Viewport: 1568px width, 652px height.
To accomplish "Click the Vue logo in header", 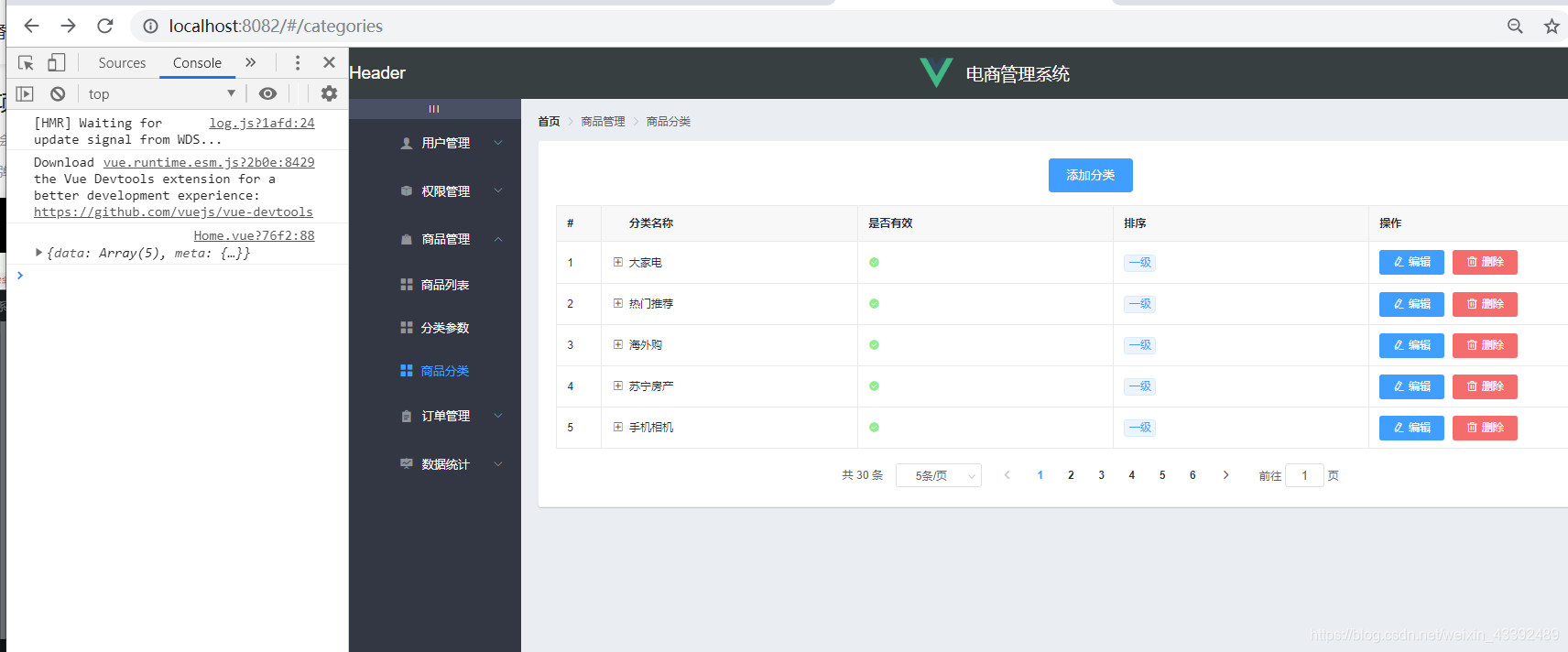I will pos(936,72).
